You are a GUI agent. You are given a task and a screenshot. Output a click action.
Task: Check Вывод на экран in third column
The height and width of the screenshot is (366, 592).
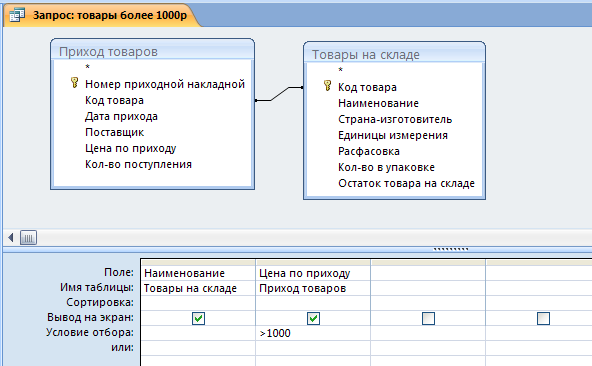(x=428, y=318)
